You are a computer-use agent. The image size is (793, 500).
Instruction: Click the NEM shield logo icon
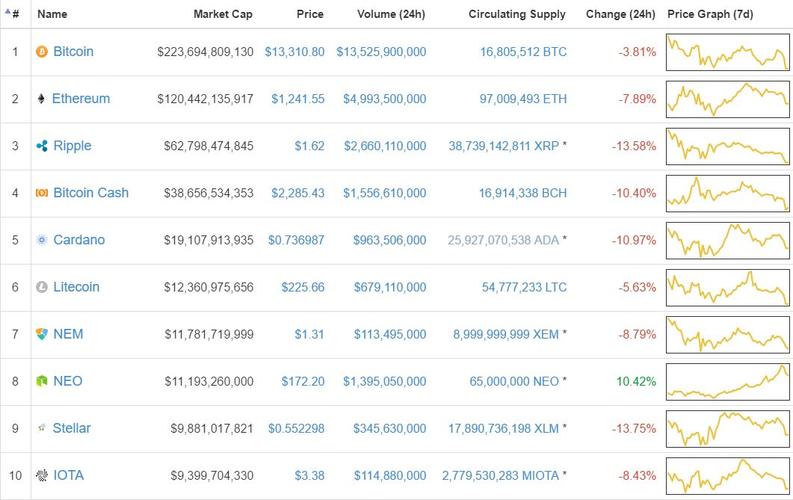(x=41, y=334)
